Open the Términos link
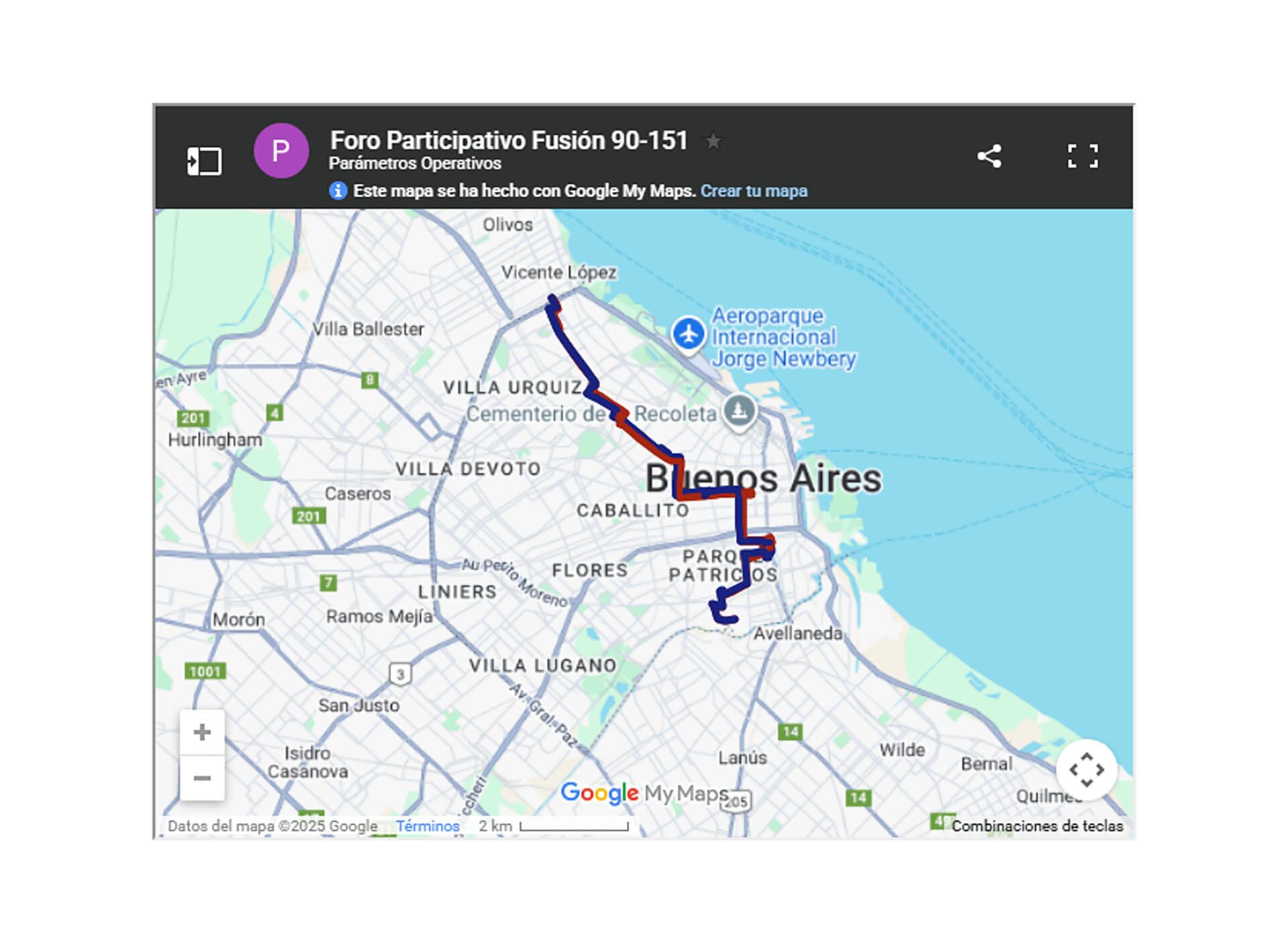 click(x=427, y=826)
